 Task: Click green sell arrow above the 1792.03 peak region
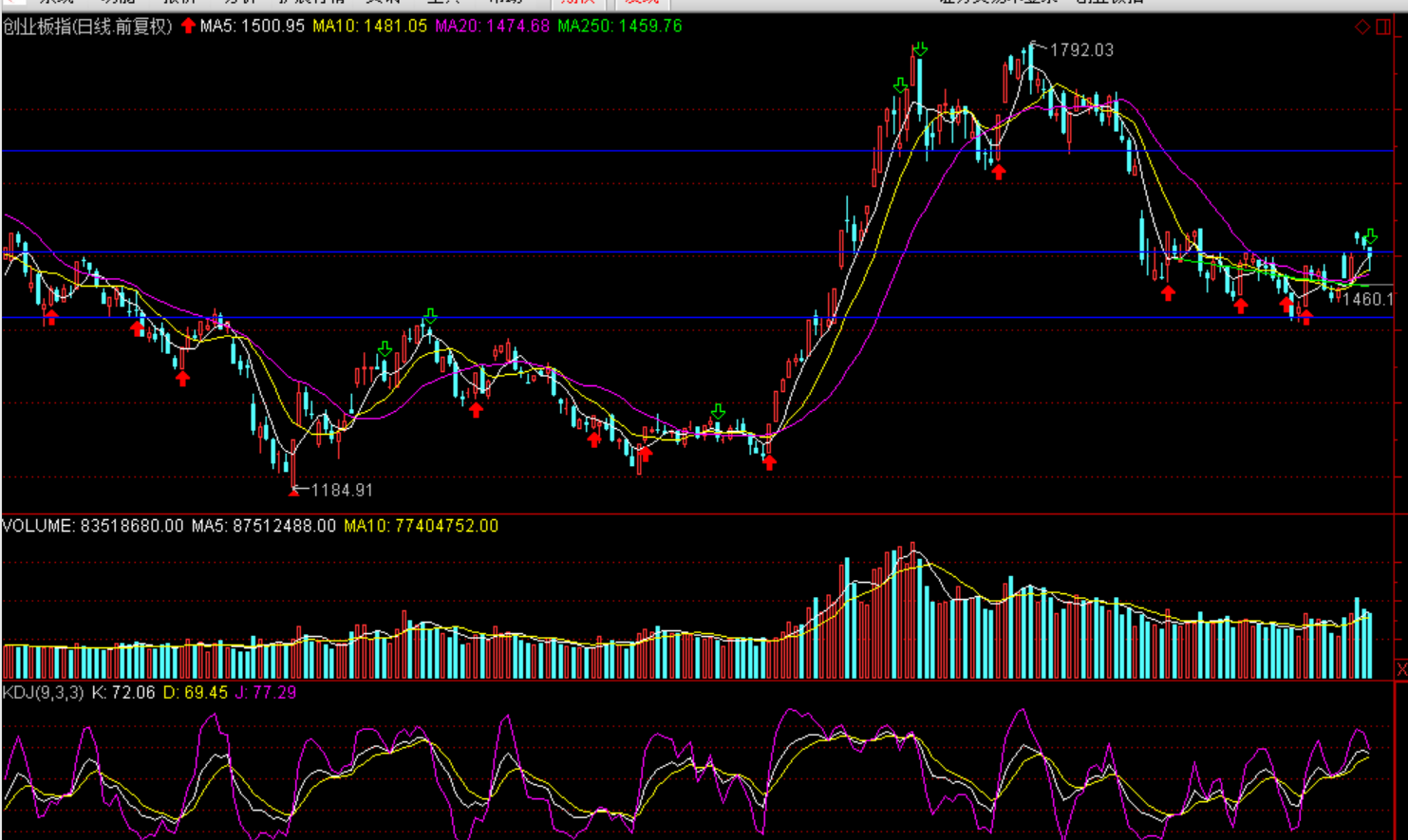click(919, 48)
